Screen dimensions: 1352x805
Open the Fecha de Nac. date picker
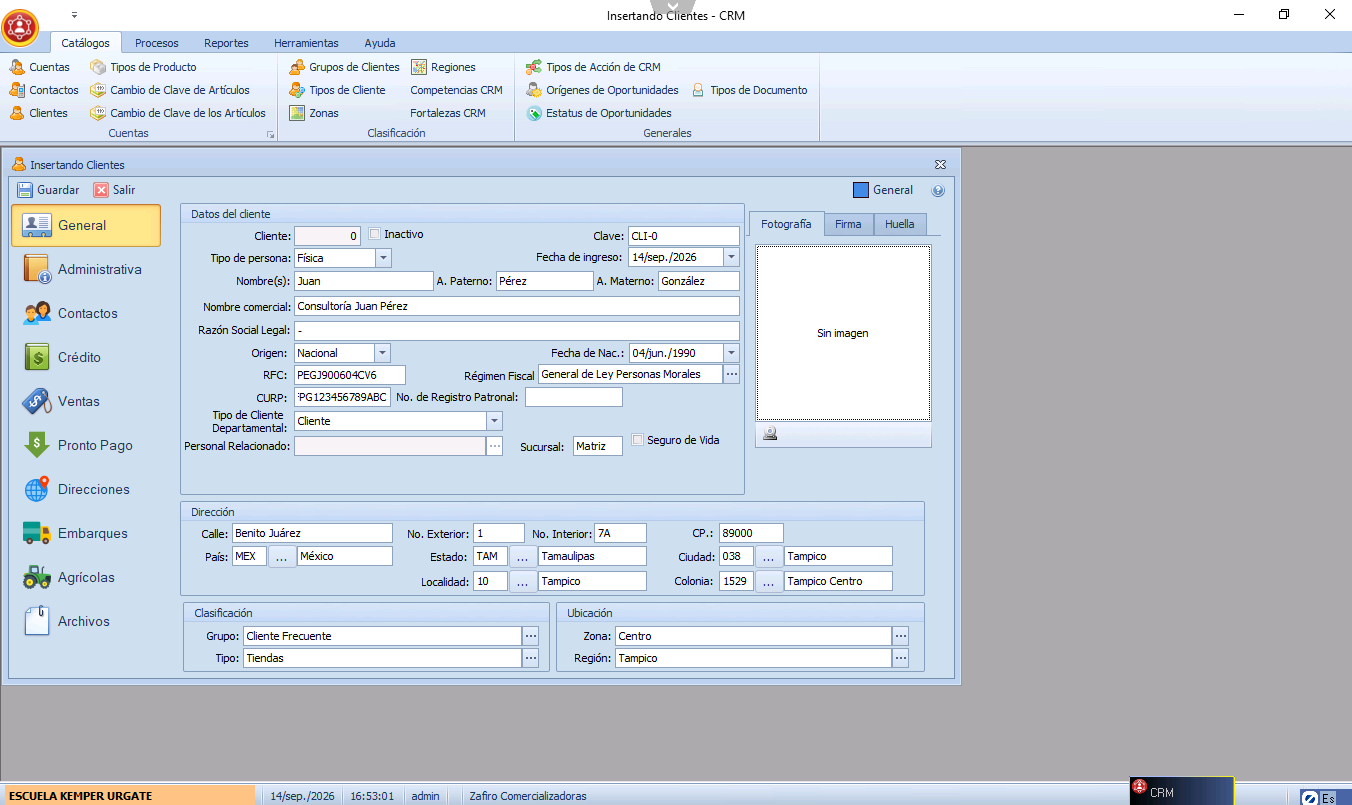pyautogui.click(x=731, y=353)
